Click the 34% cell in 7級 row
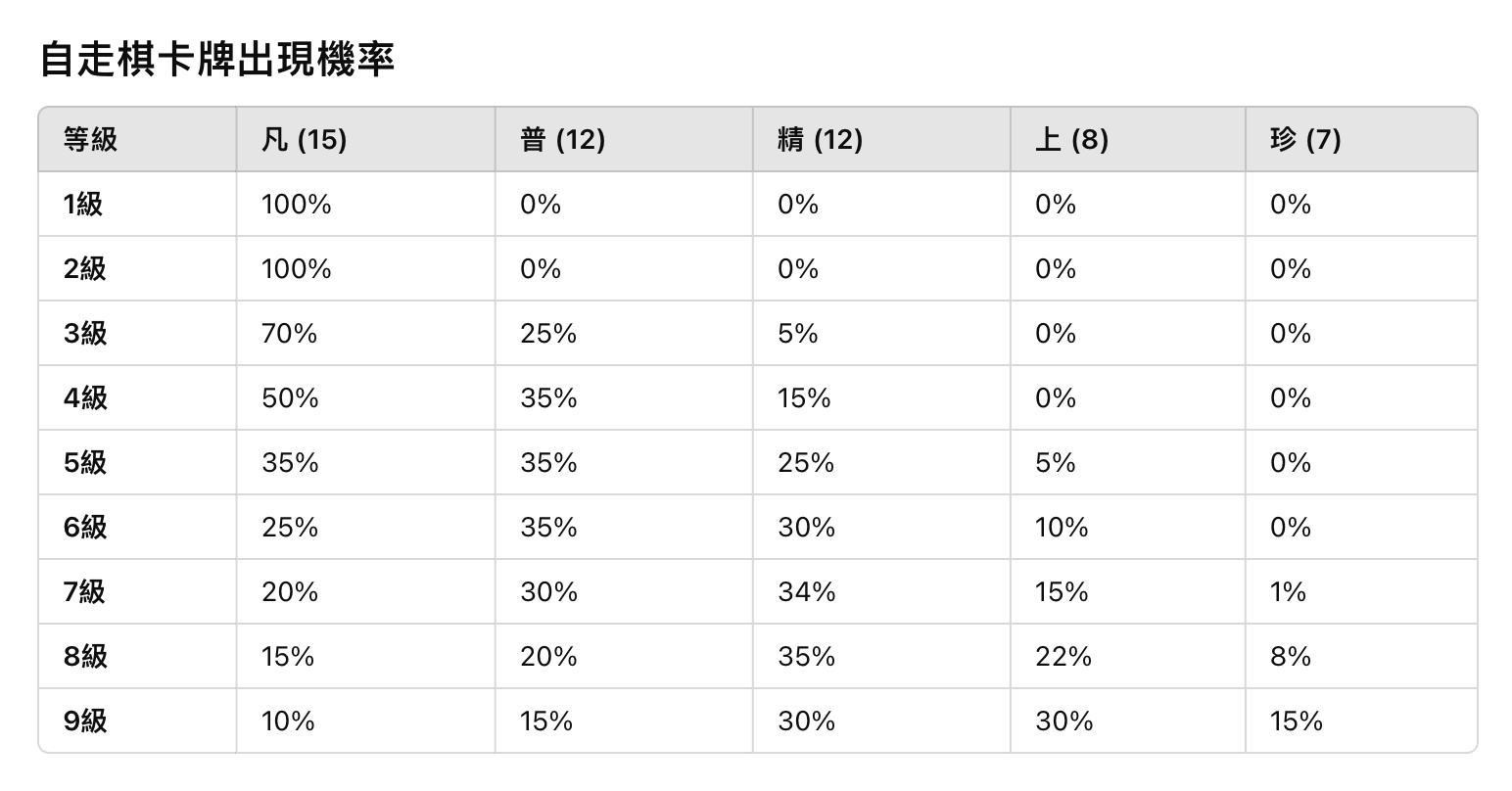 806,592
